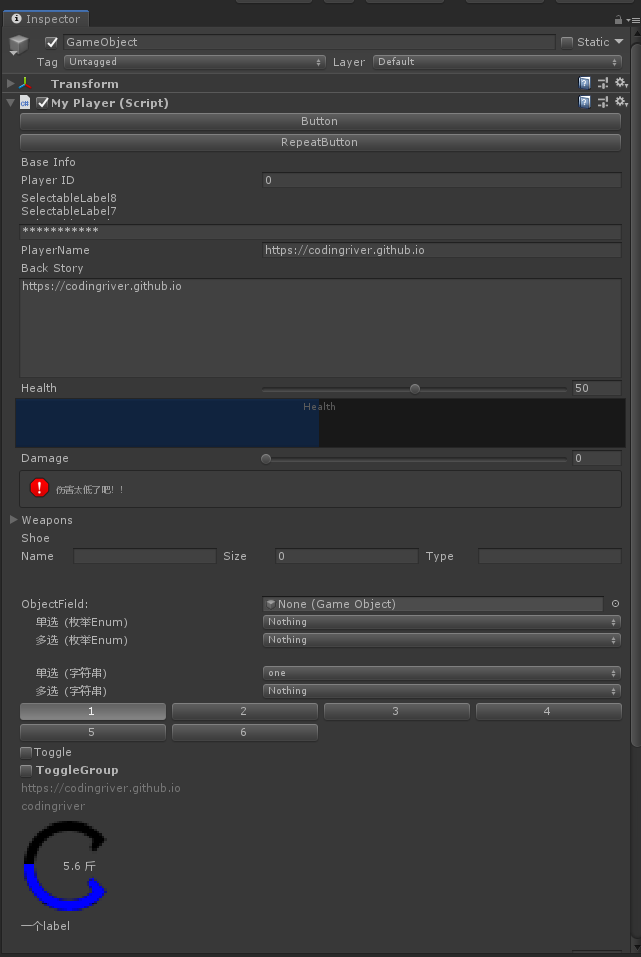Click the circular progress gauge showing 5.6

(x=65, y=865)
